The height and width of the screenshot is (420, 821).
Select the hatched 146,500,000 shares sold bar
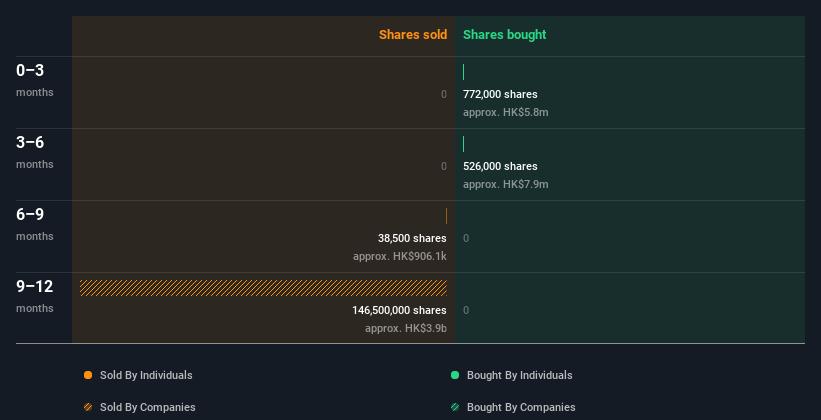tap(263, 288)
